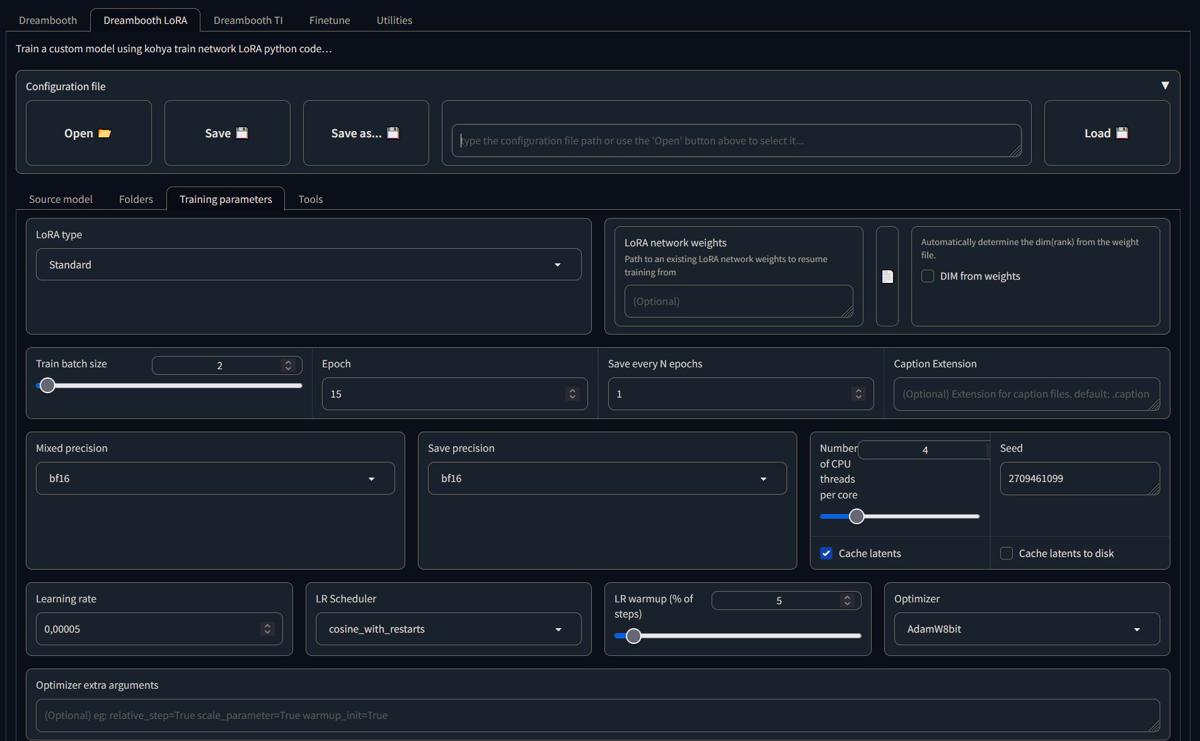Image resolution: width=1200 pixels, height=741 pixels.
Task: Click the Optimizer extra arguments field
Action: [x=597, y=715]
